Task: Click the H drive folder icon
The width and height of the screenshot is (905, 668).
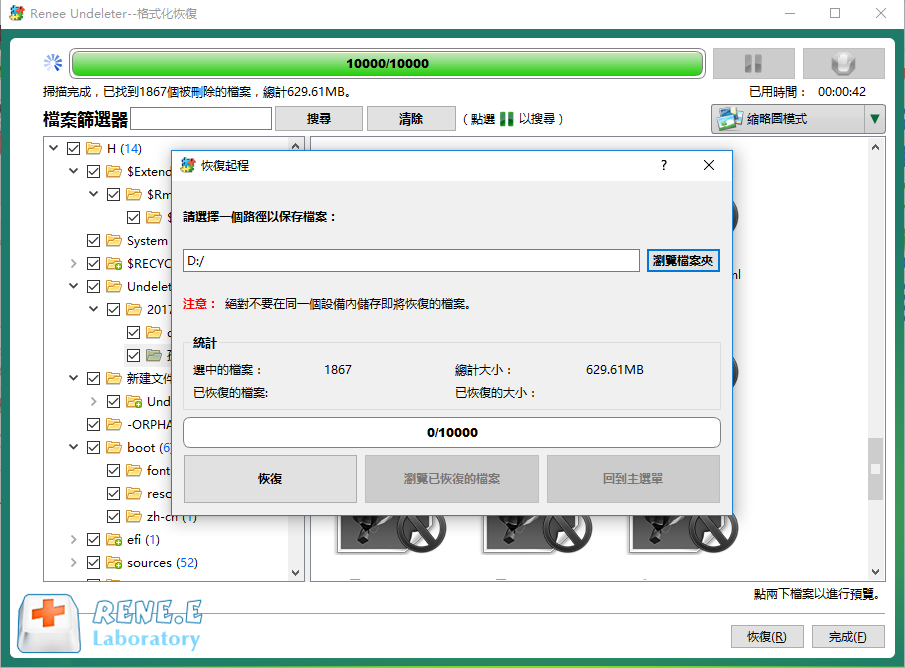Action: [94, 148]
